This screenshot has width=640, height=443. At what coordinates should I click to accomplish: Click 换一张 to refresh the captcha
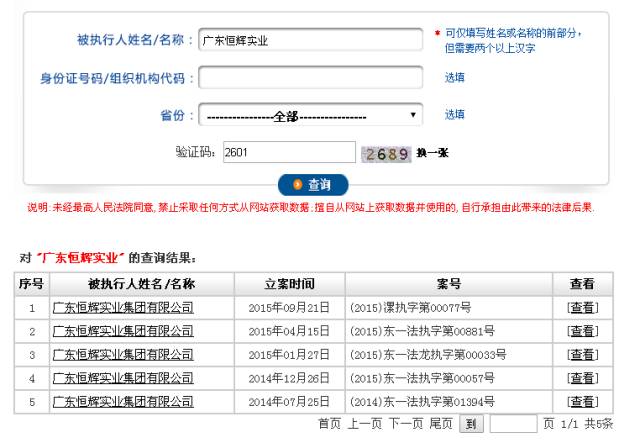(x=432, y=153)
